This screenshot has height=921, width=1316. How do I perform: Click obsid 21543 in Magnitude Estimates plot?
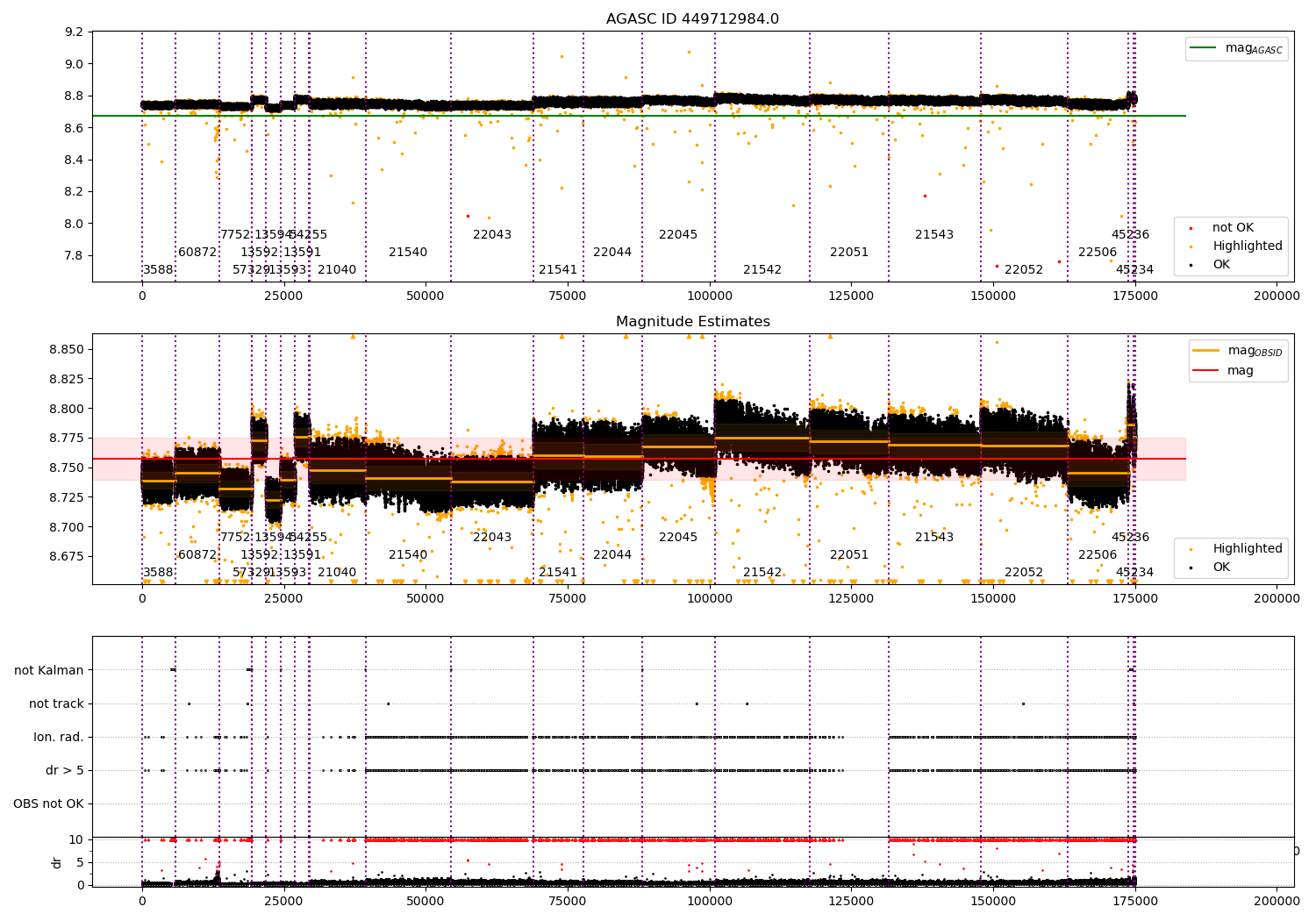click(x=934, y=538)
